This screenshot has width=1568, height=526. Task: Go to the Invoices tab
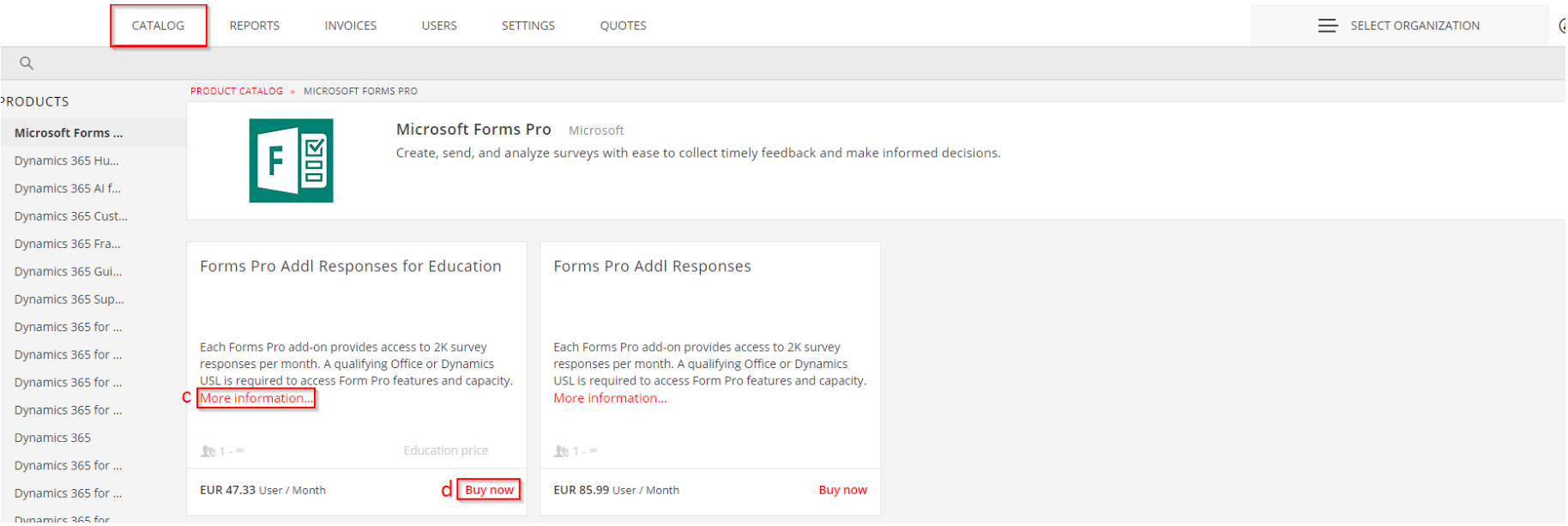pos(350,26)
